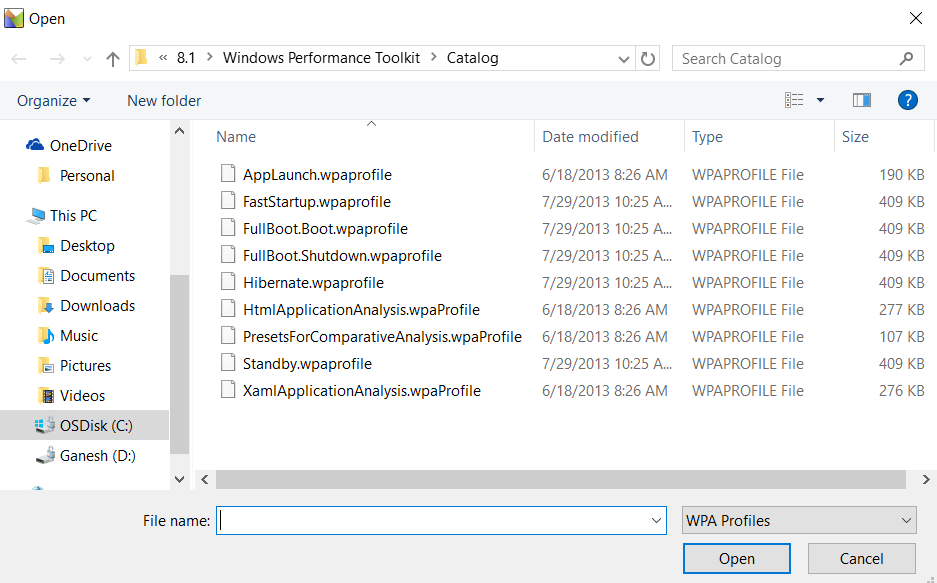This screenshot has width=937, height=583.
Task: Select Standby.wpaprofile file
Action: click(307, 363)
